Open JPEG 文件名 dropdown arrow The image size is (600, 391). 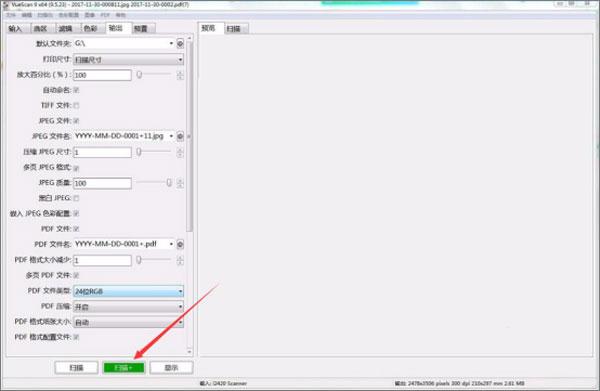pyautogui.click(x=171, y=136)
